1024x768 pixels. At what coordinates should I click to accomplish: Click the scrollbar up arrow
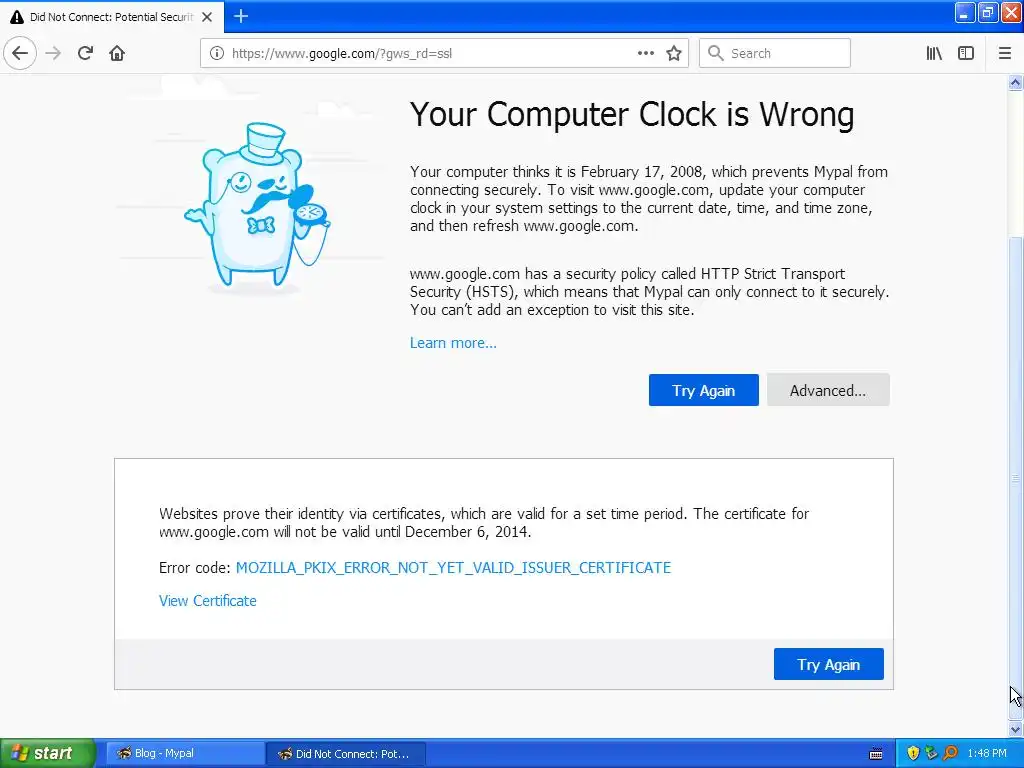pyautogui.click(x=1016, y=83)
